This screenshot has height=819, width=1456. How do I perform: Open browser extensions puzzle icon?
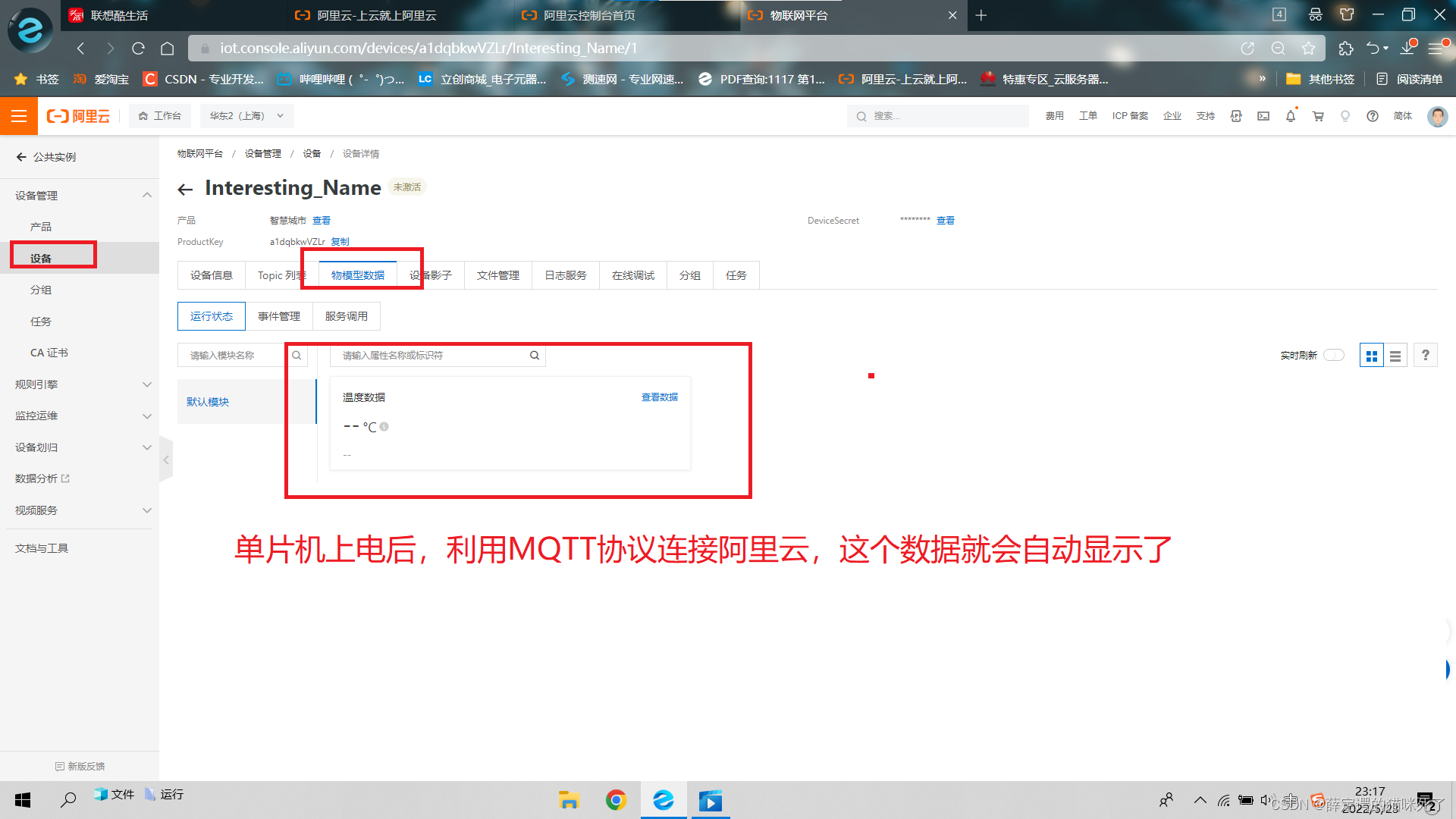pos(1346,49)
